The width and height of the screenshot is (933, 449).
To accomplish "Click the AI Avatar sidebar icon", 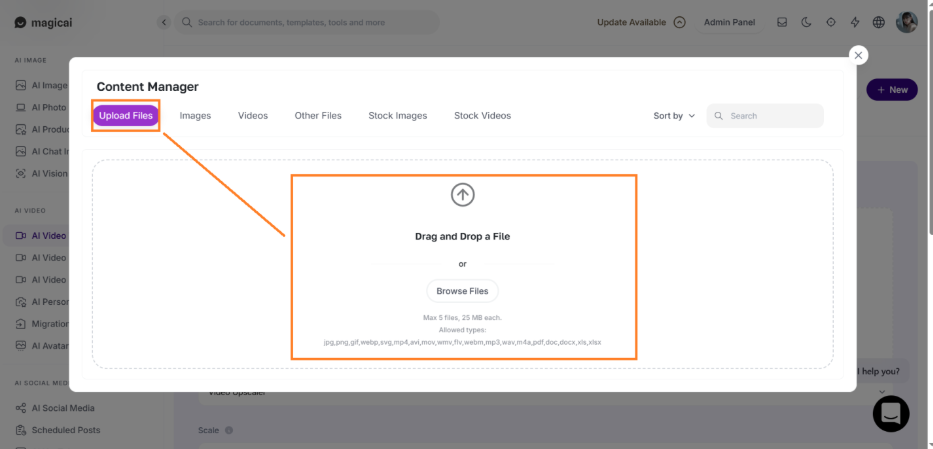I will [21, 346].
